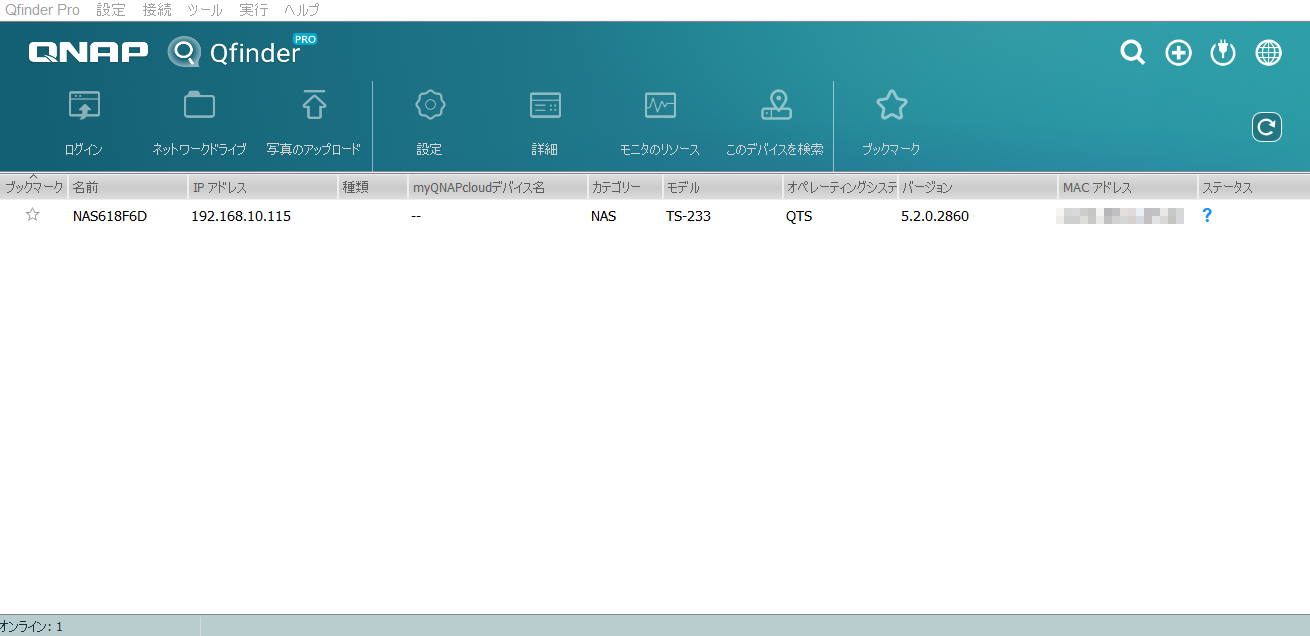The image size is (1310, 636).
Task: Click the IP address 192.168.10.115
Action: coord(241,215)
